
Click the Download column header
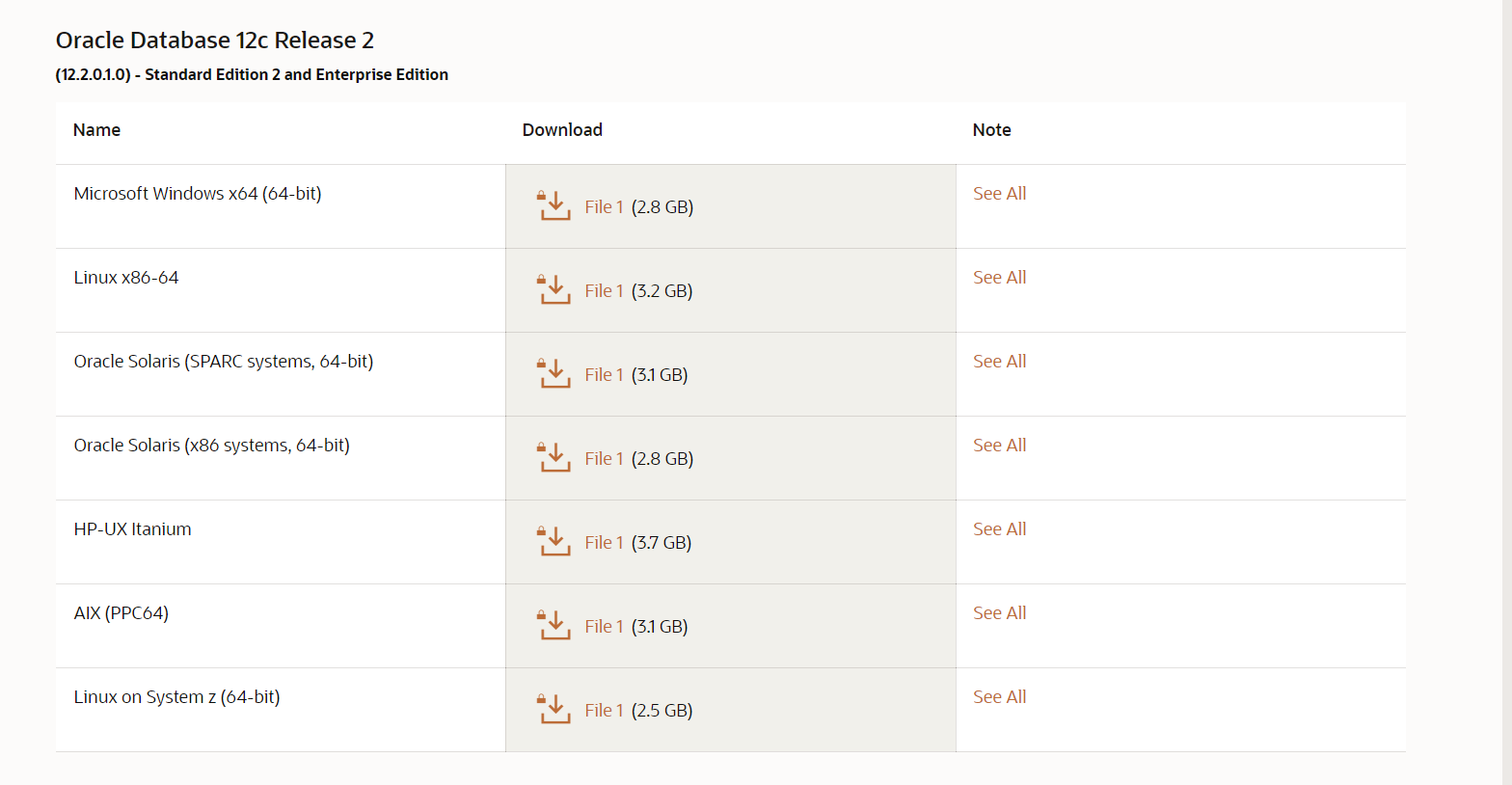click(x=562, y=130)
